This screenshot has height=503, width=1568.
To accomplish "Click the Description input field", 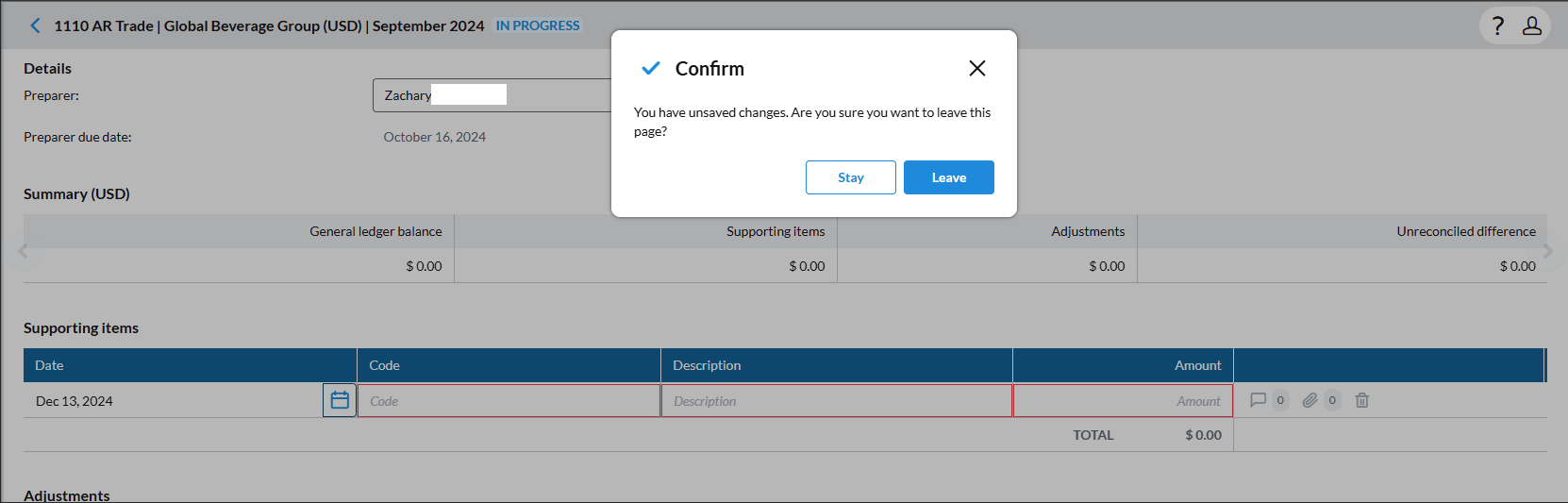I will tap(837, 400).
